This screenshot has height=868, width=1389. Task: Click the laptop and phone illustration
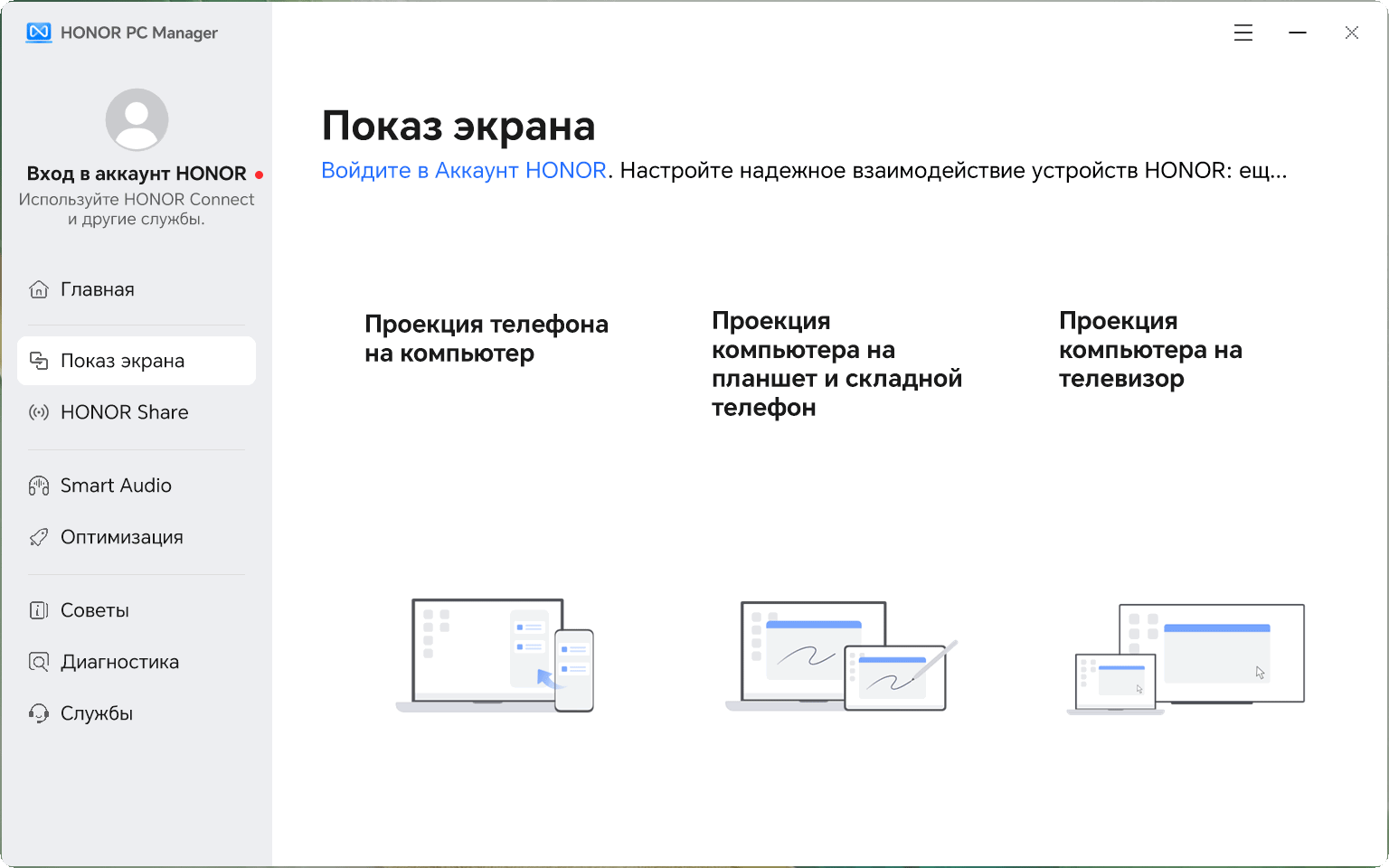[x=495, y=656]
